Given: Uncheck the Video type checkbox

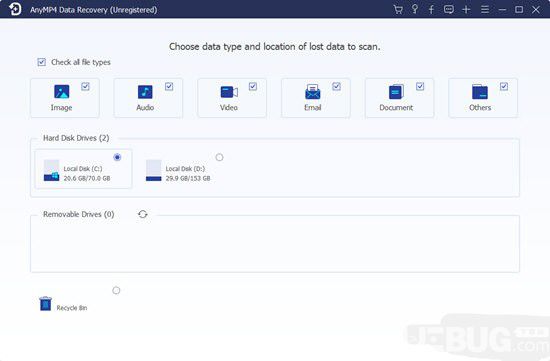Looking at the screenshot, I should [x=253, y=86].
